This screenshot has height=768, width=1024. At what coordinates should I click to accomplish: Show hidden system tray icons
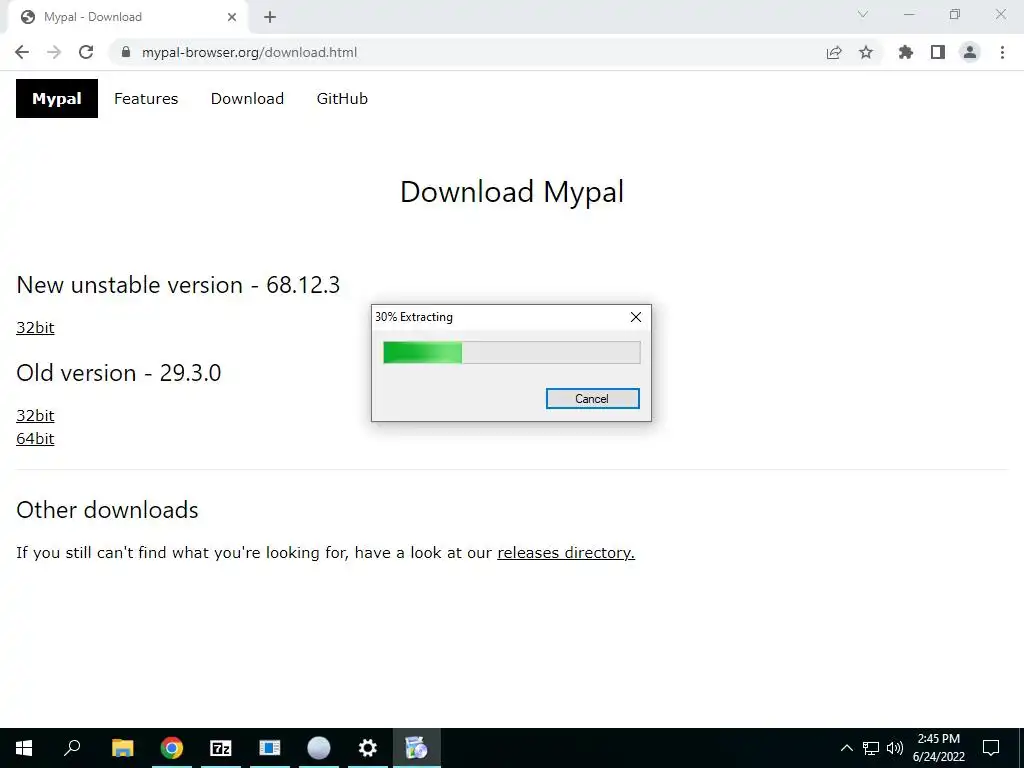(x=846, y=748)
